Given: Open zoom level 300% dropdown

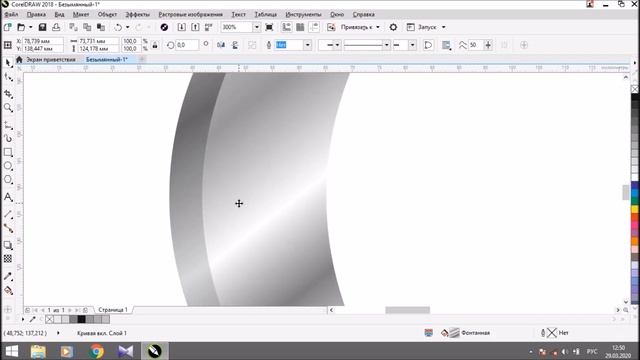Looking at the screenshot, I should pos(256,27).
